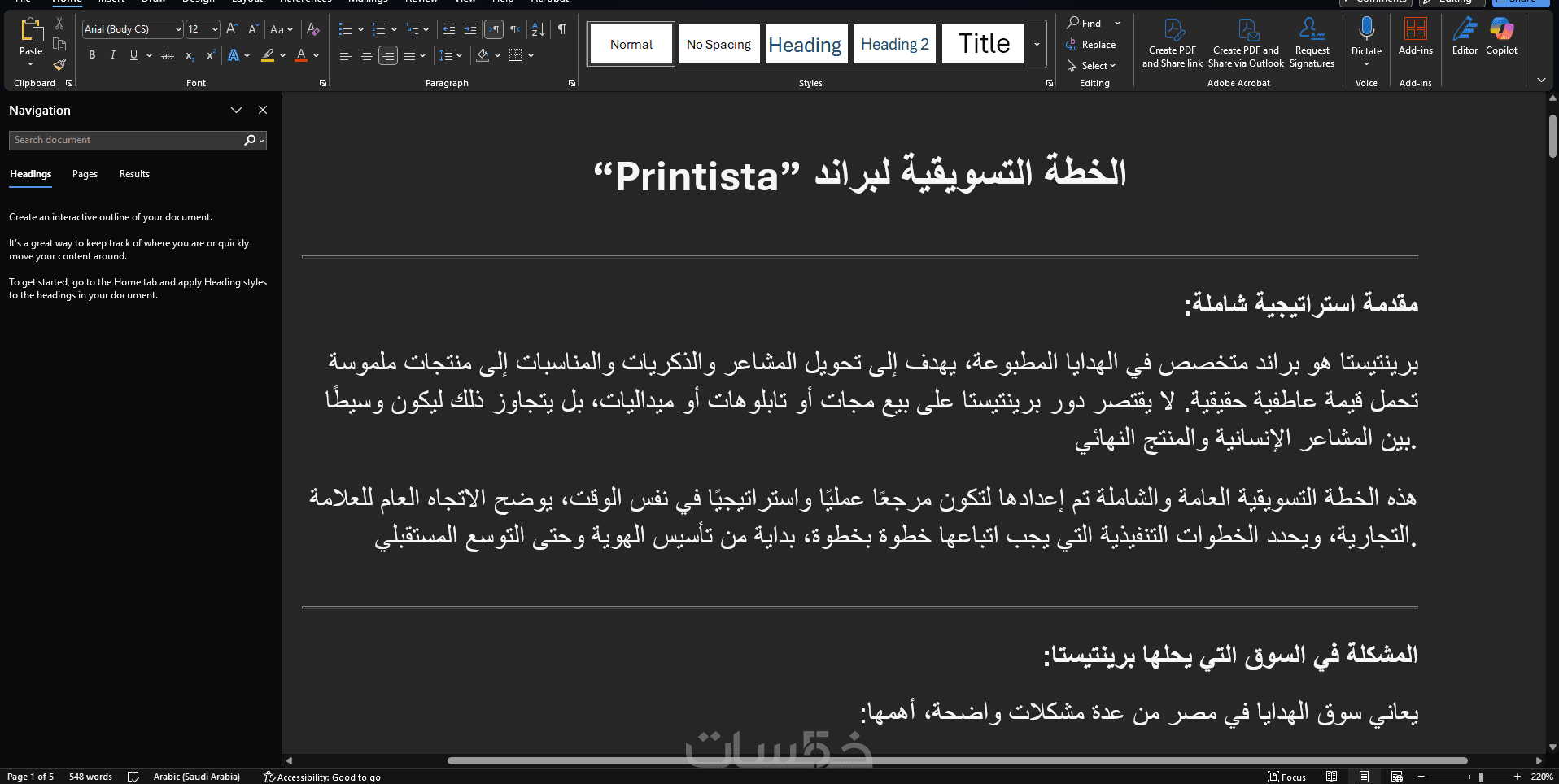This screenshot has height=784, width=1559.
Task: Apply the Heading 2 style
Action: pyautogui.click(x=895, y=44)
